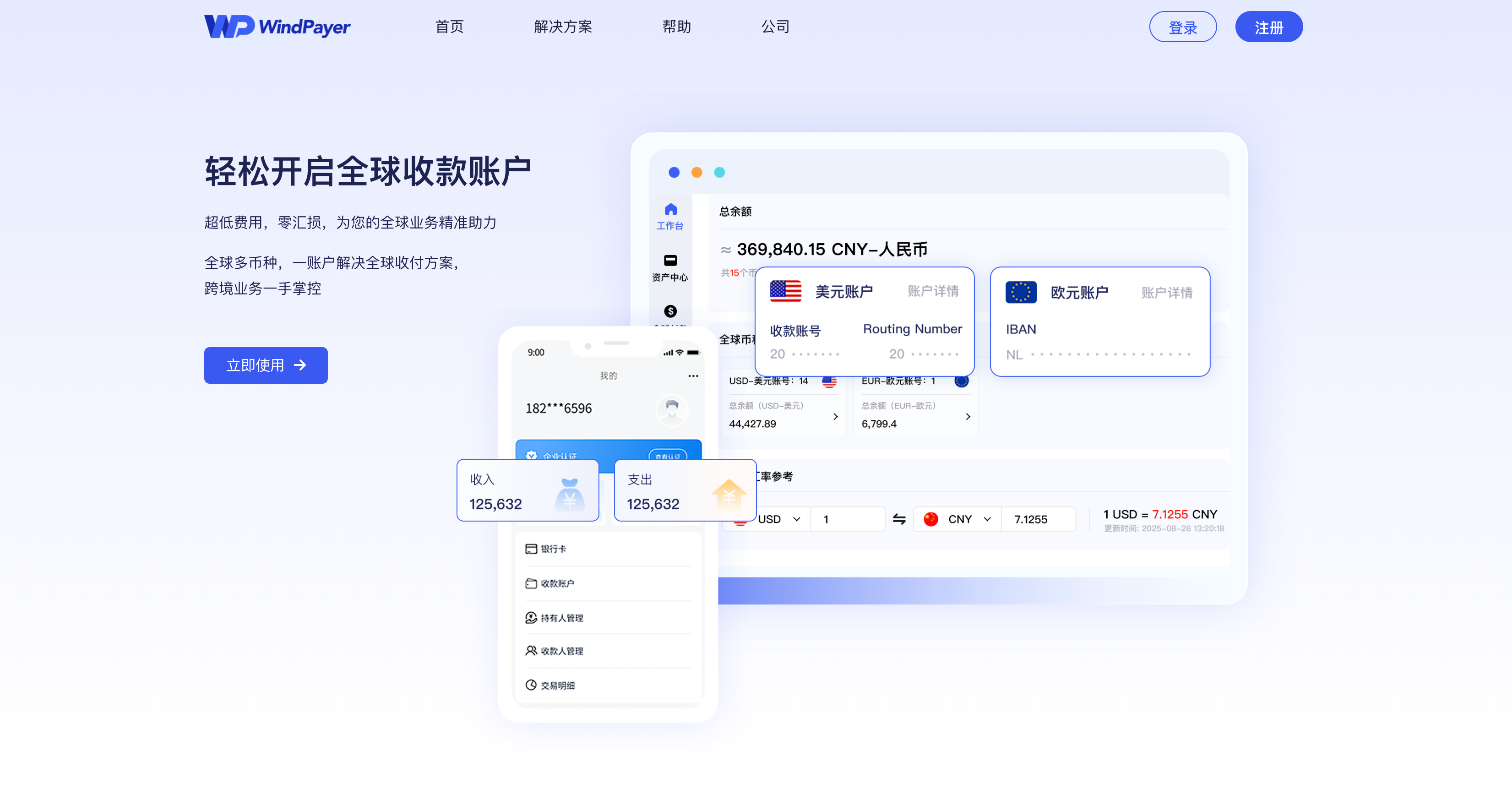Click the 银行卡 card icon
Image resolution: width=1512 pixels, height=805 pixels.
531,549
